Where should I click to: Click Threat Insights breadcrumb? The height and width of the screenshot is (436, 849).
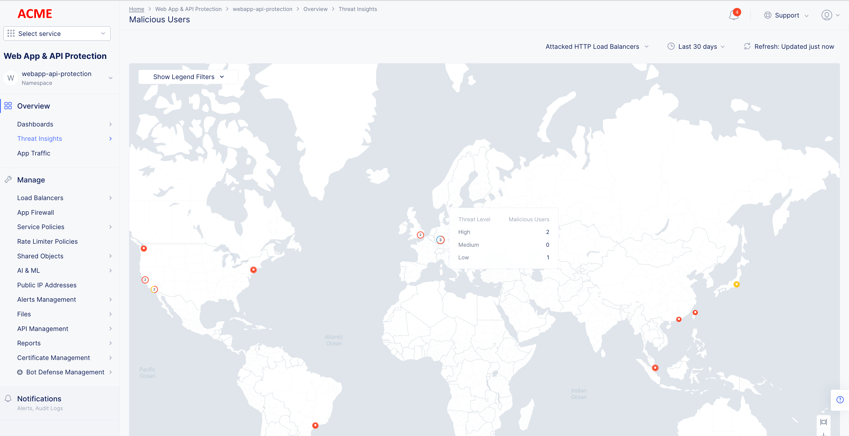358,9
